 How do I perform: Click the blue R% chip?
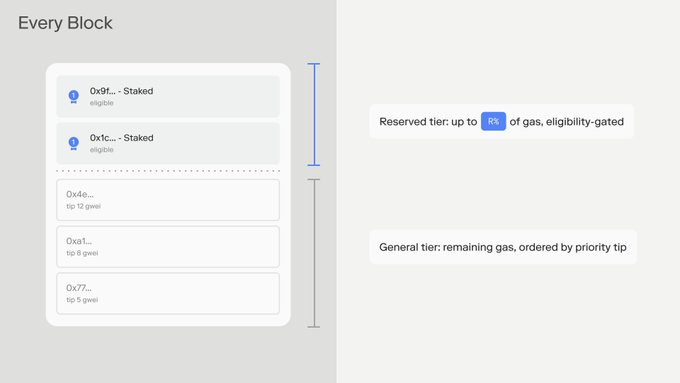493,121
